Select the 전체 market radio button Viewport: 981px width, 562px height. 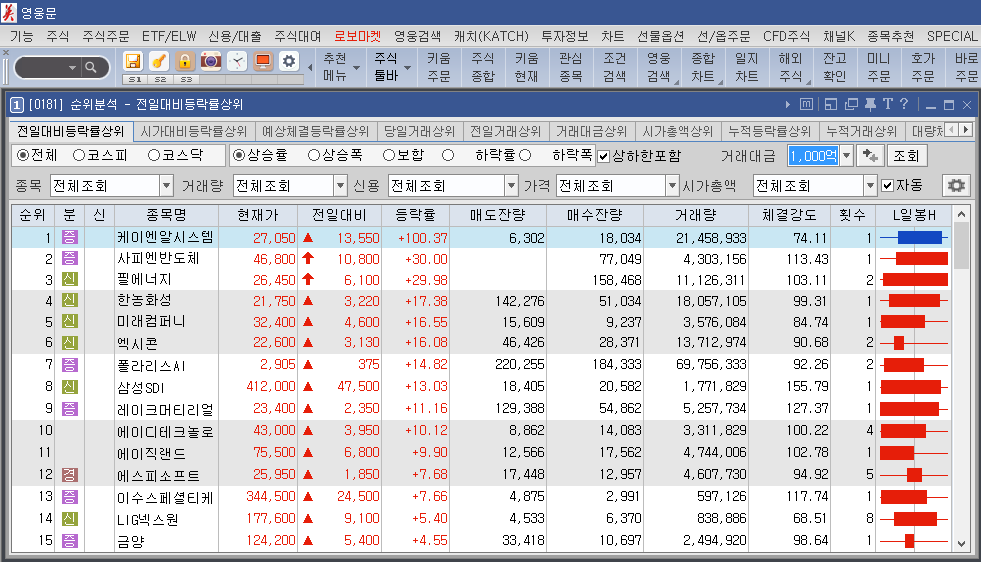coord(23,155)
